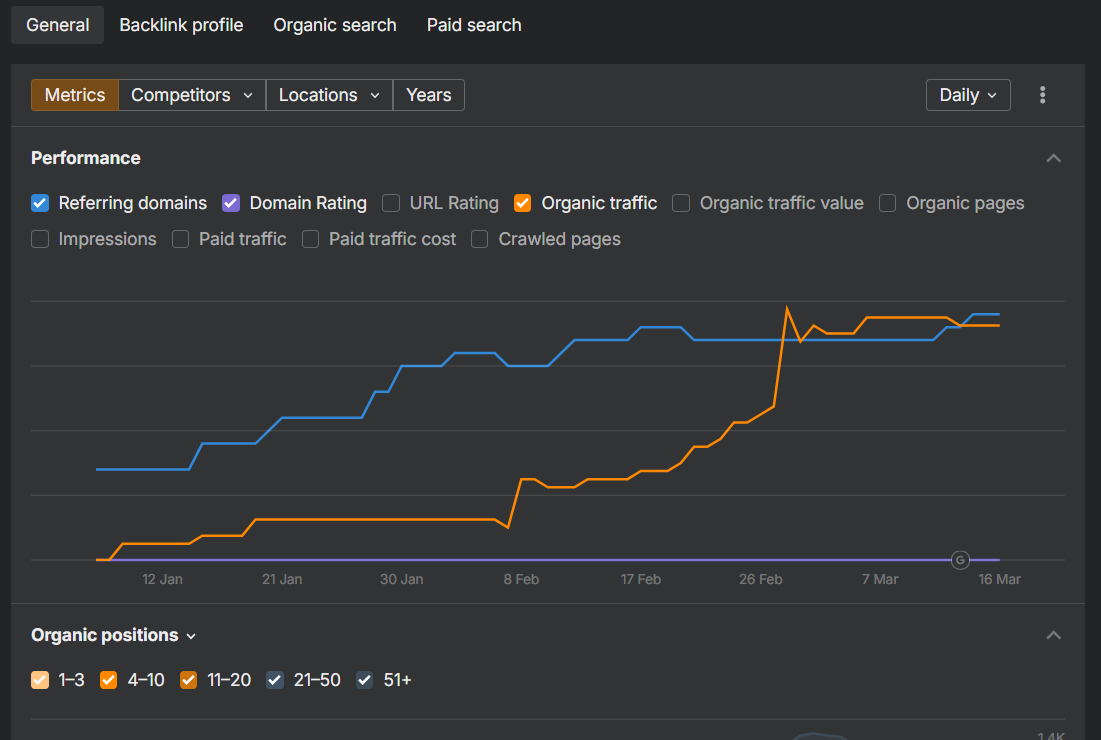Image resolution: width=1101 pixels, height=740 pixels.
Task: Click the Google update marker on chart
Action: point(960,560)
